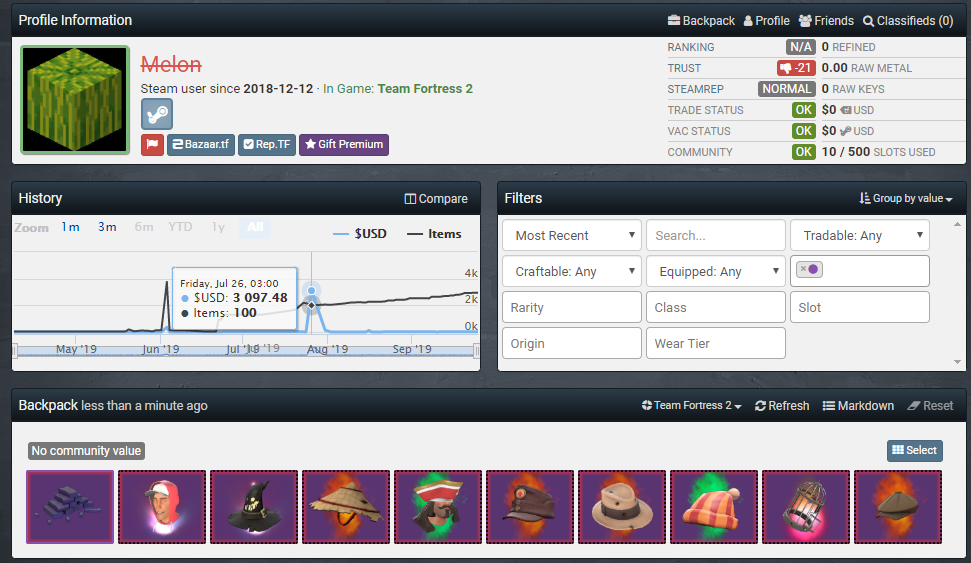Remove the purple quality filter tag

[803, 269]
